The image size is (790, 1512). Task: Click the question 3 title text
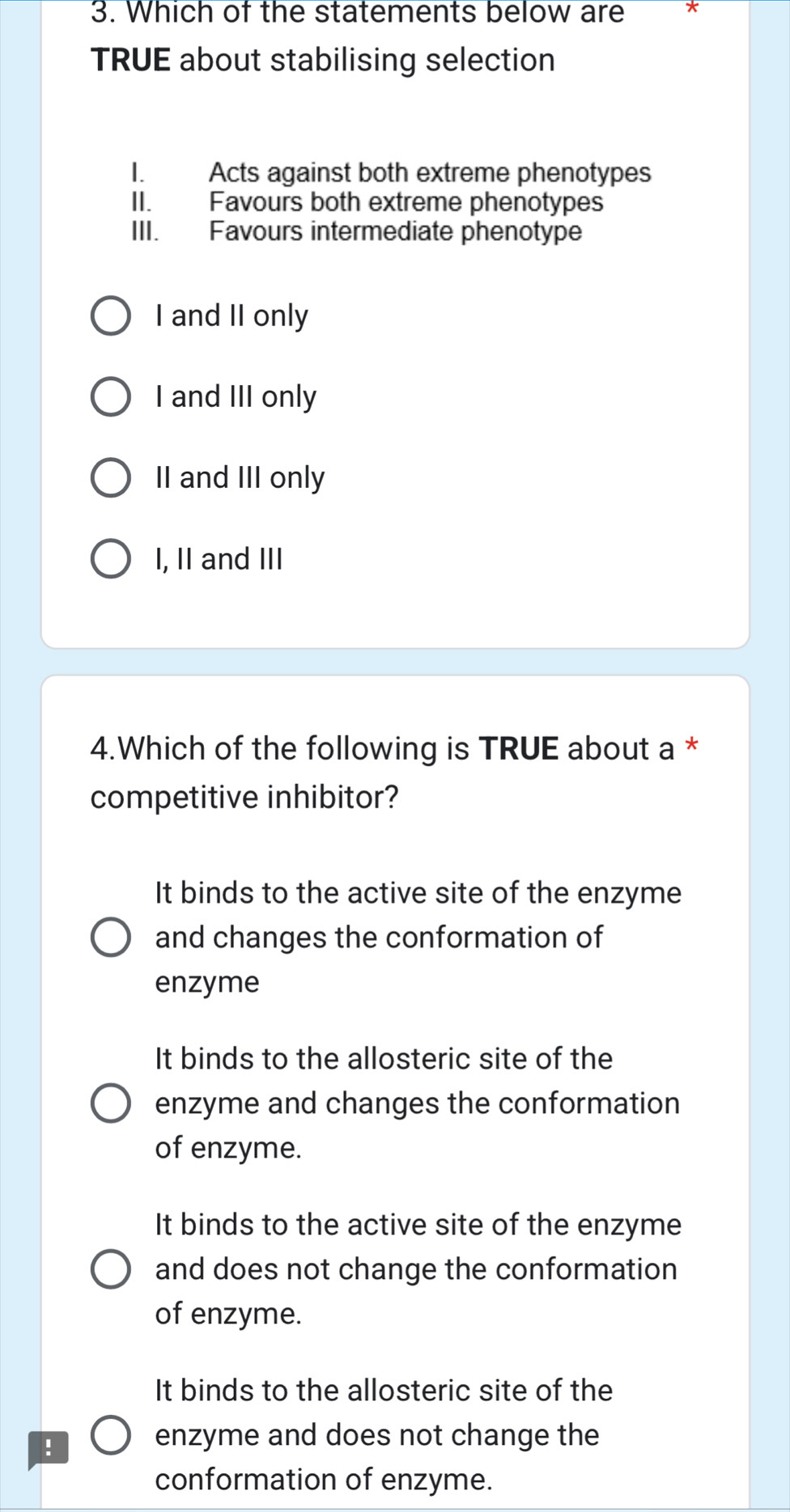click(324, 36)
